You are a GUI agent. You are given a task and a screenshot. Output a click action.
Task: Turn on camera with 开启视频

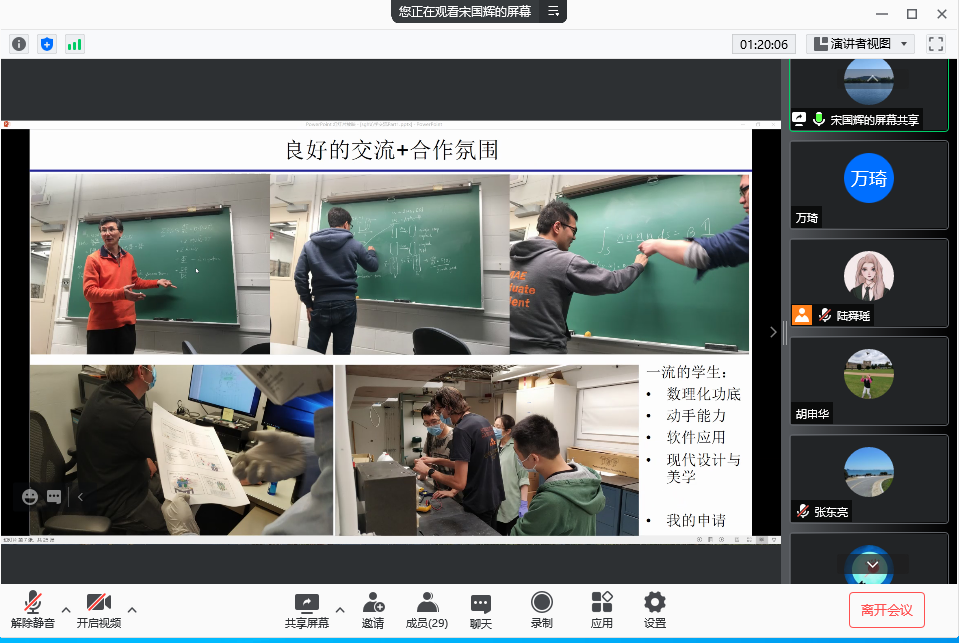(x=98, y=609)
